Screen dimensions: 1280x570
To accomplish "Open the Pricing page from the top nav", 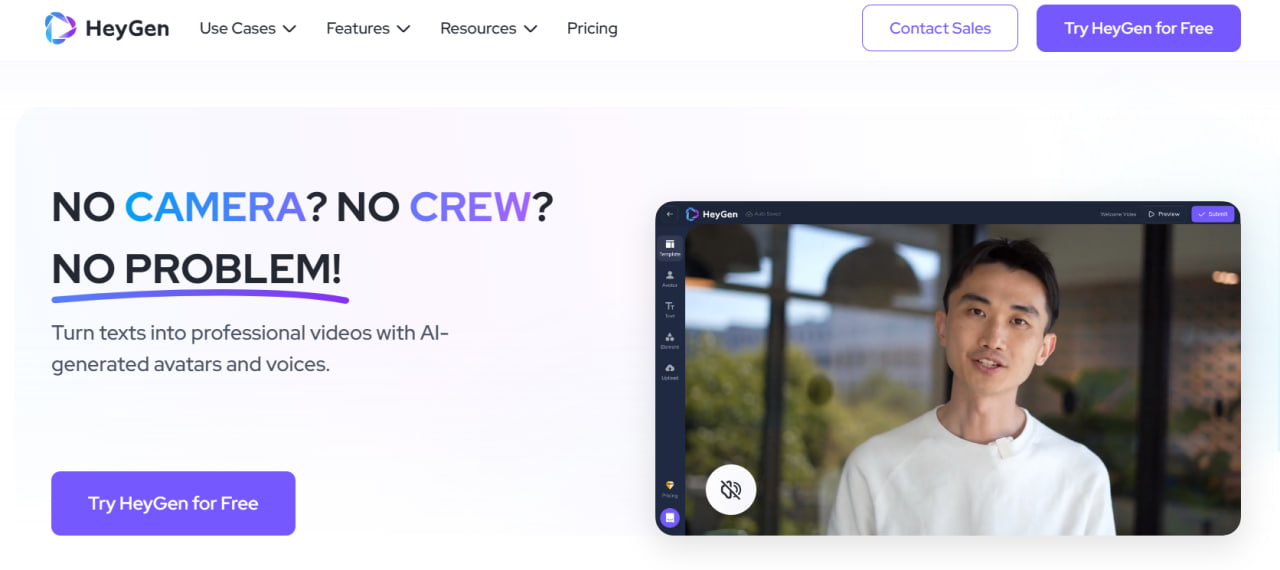I will [592, 28].
